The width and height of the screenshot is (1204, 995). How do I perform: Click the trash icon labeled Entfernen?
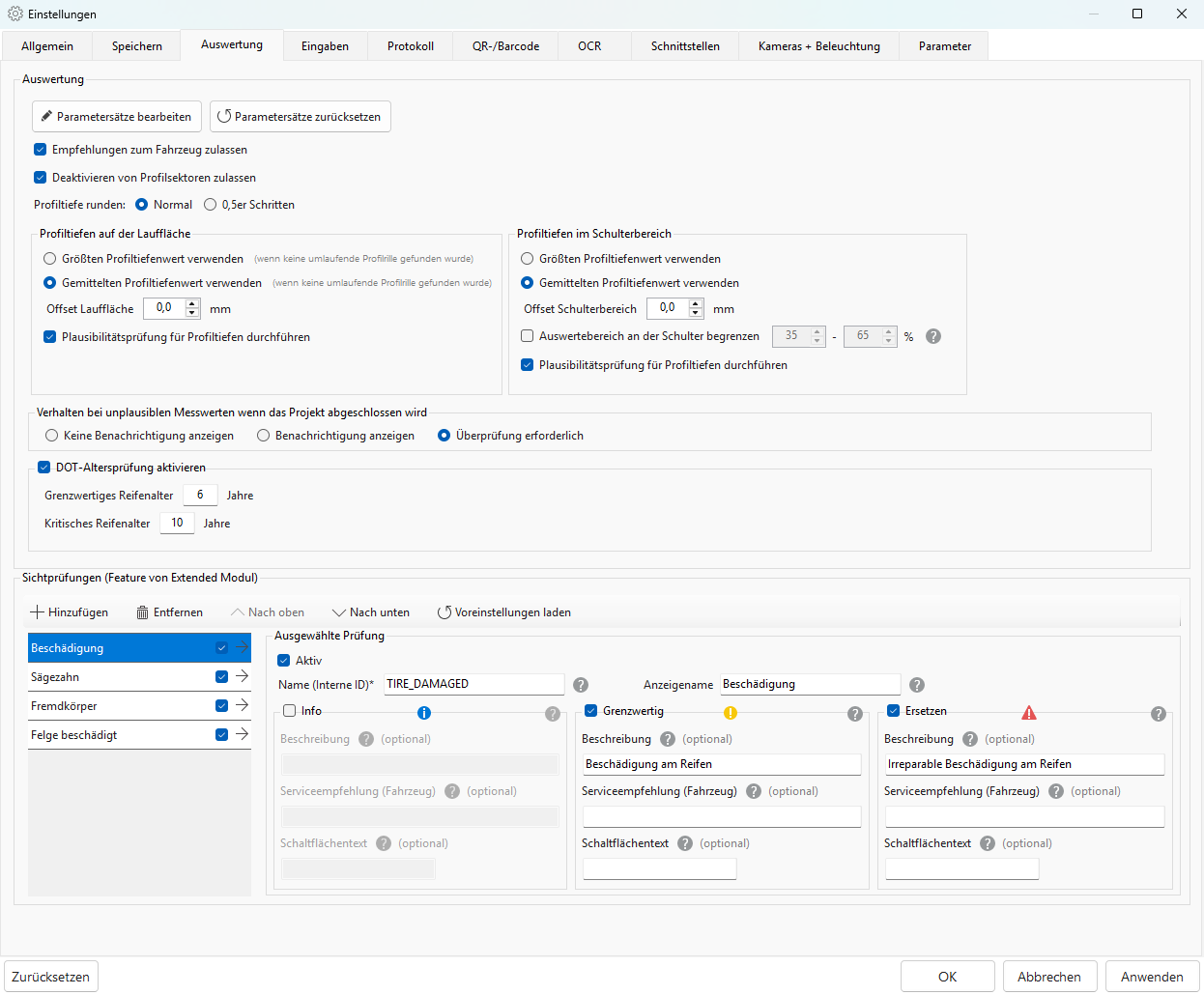point(142,612)
